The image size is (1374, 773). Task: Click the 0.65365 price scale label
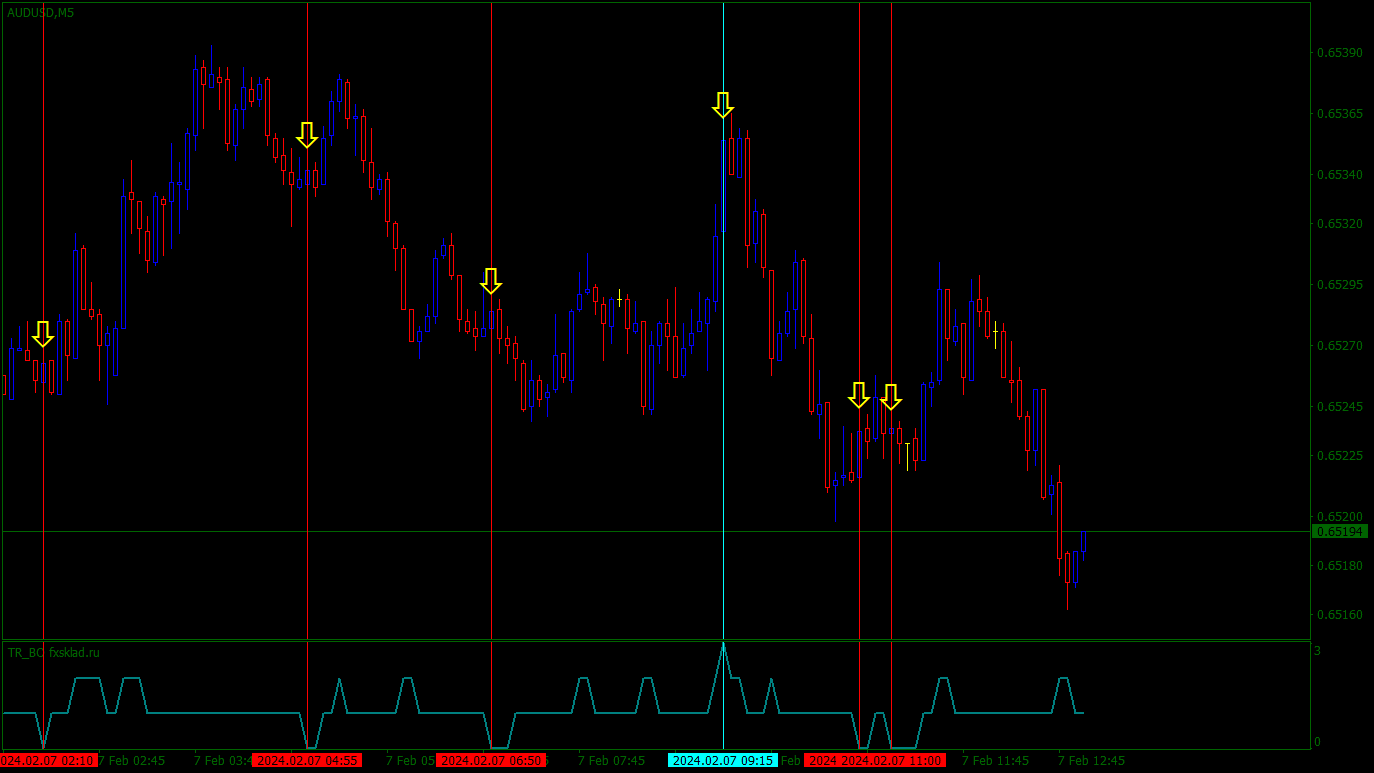coord(1339,114)
